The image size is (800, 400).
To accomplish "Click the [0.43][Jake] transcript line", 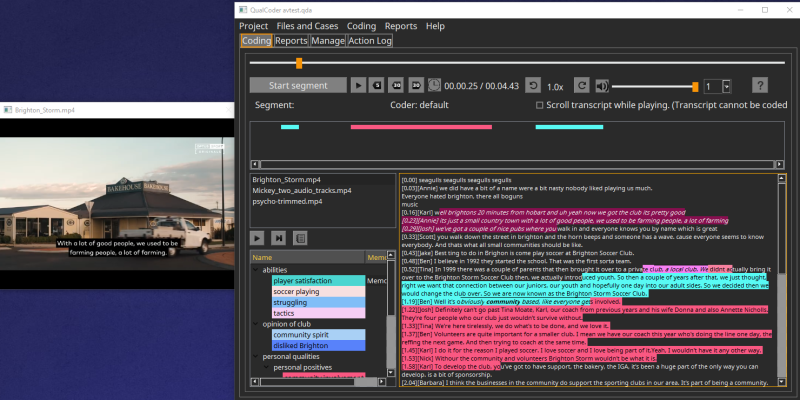I will (x=518, y=253).
